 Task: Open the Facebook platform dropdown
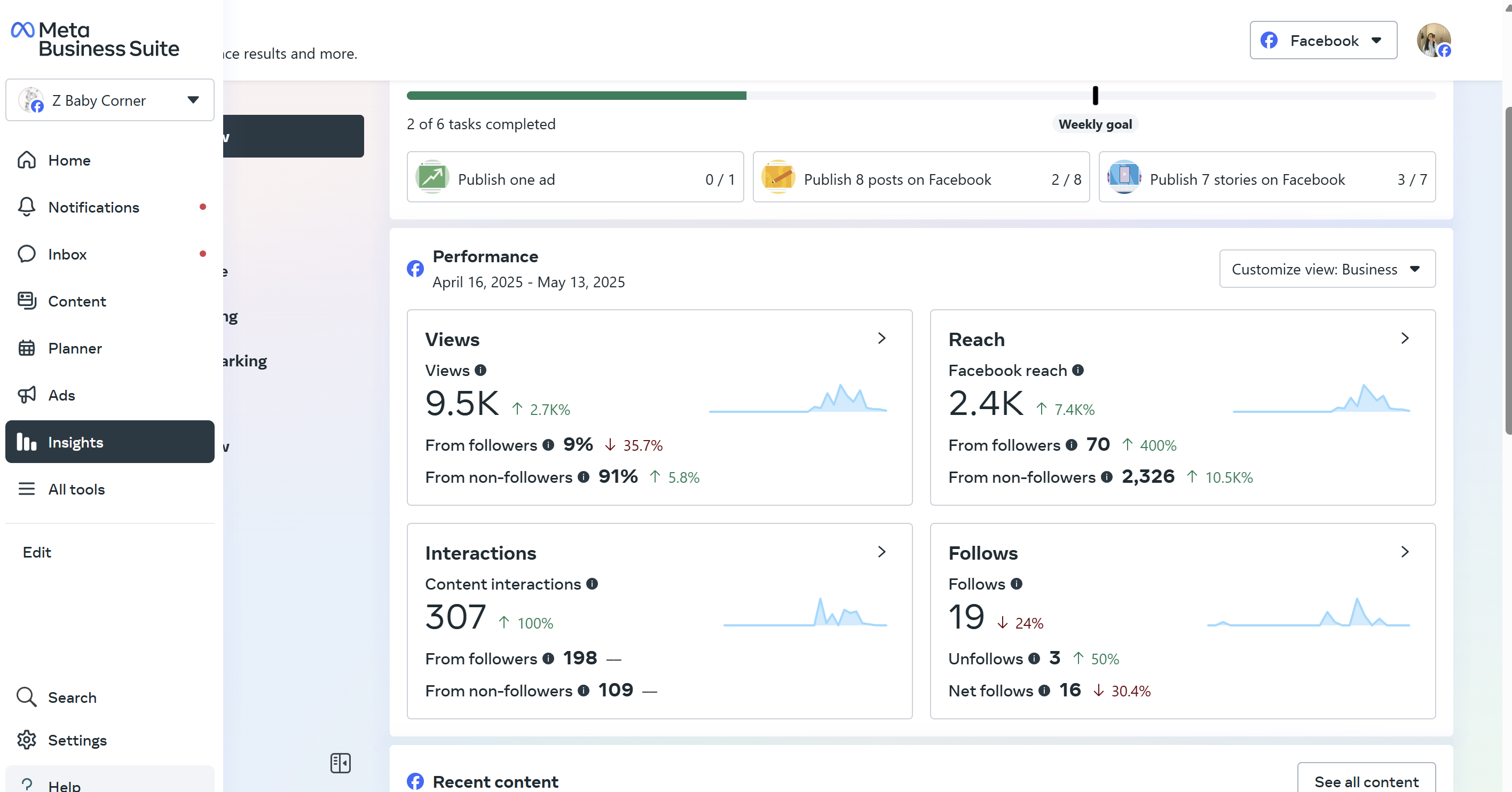click(1323, 40)
